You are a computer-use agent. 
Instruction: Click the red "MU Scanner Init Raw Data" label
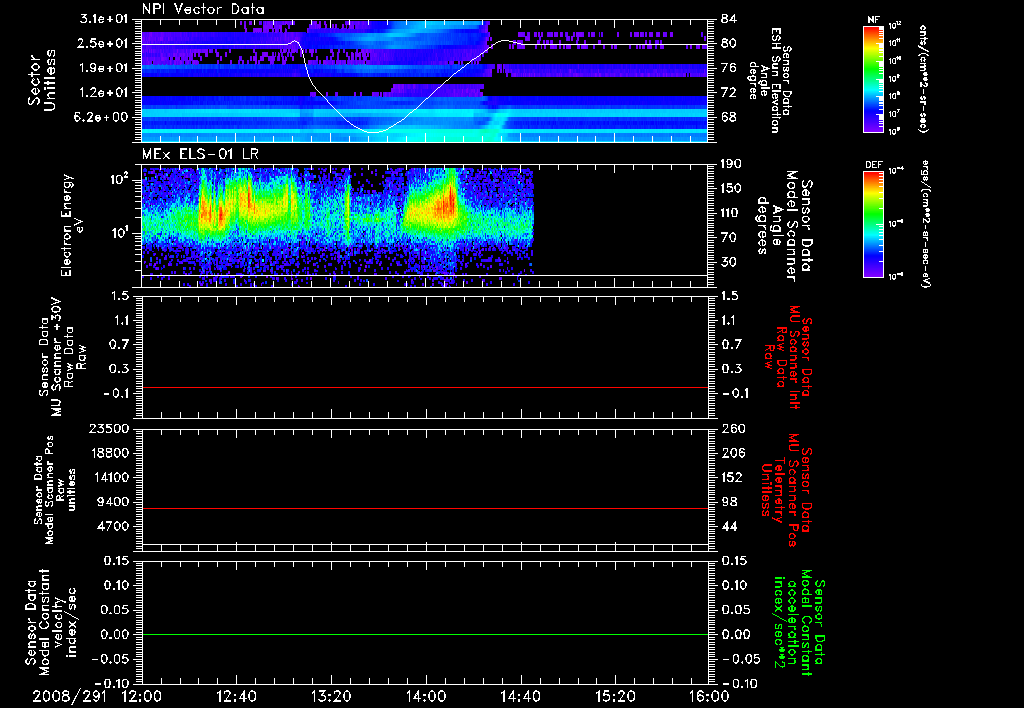coord(788,357)
